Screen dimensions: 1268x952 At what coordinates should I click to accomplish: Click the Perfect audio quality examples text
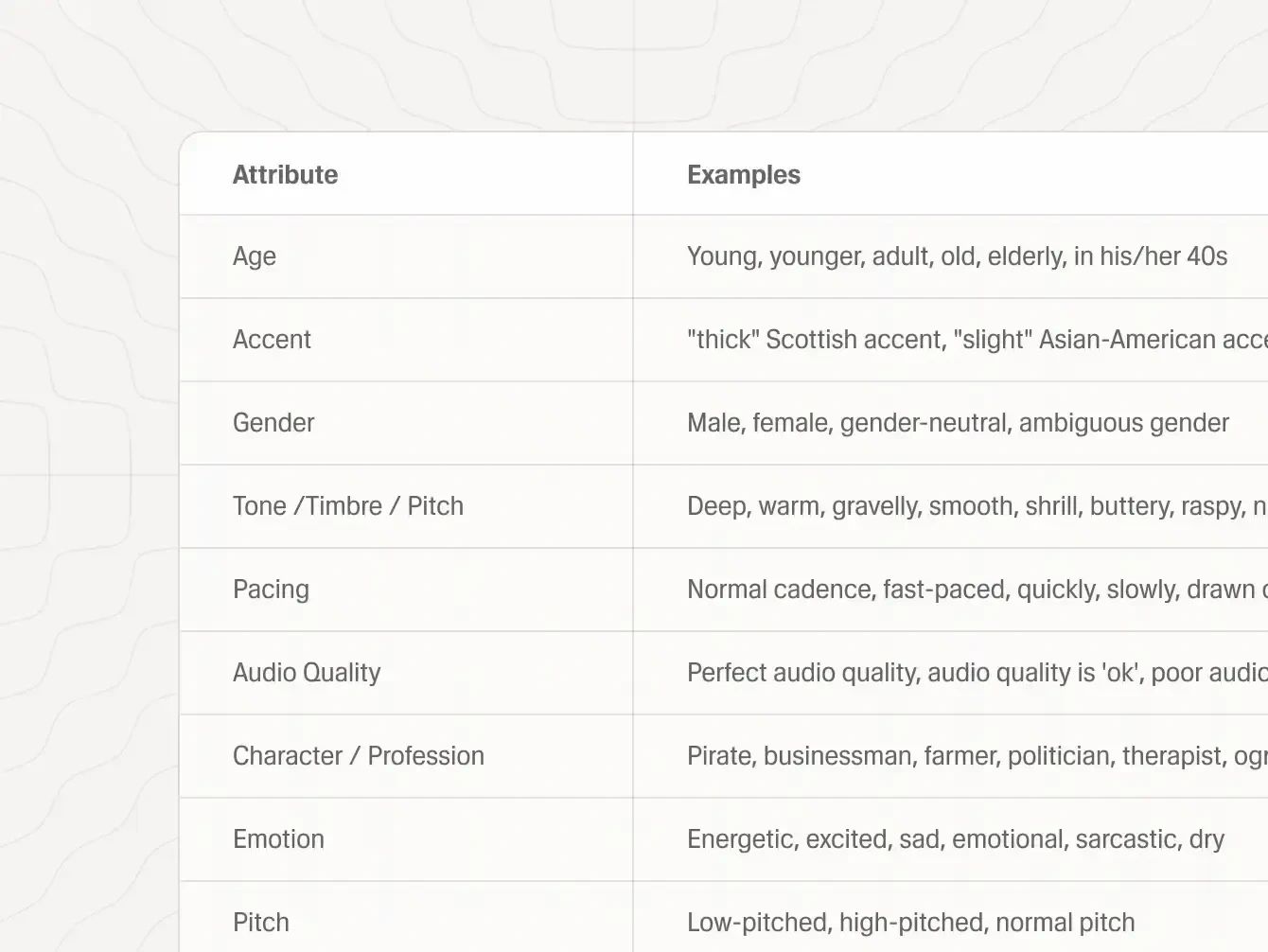tap(975, 673)
